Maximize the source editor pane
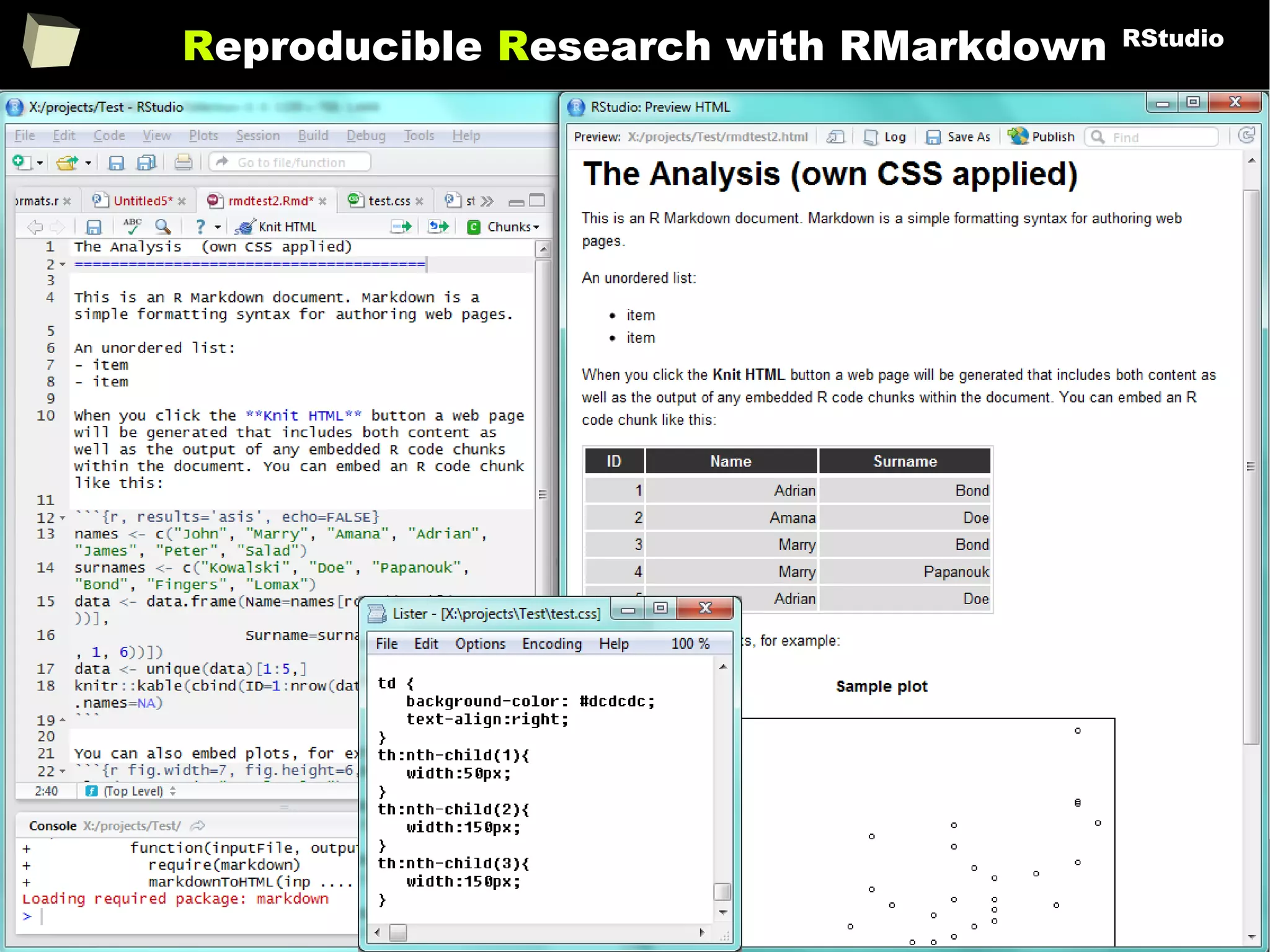Image resolution: width=1270 pixels, height=952 pixels. (x=537, y=200)
